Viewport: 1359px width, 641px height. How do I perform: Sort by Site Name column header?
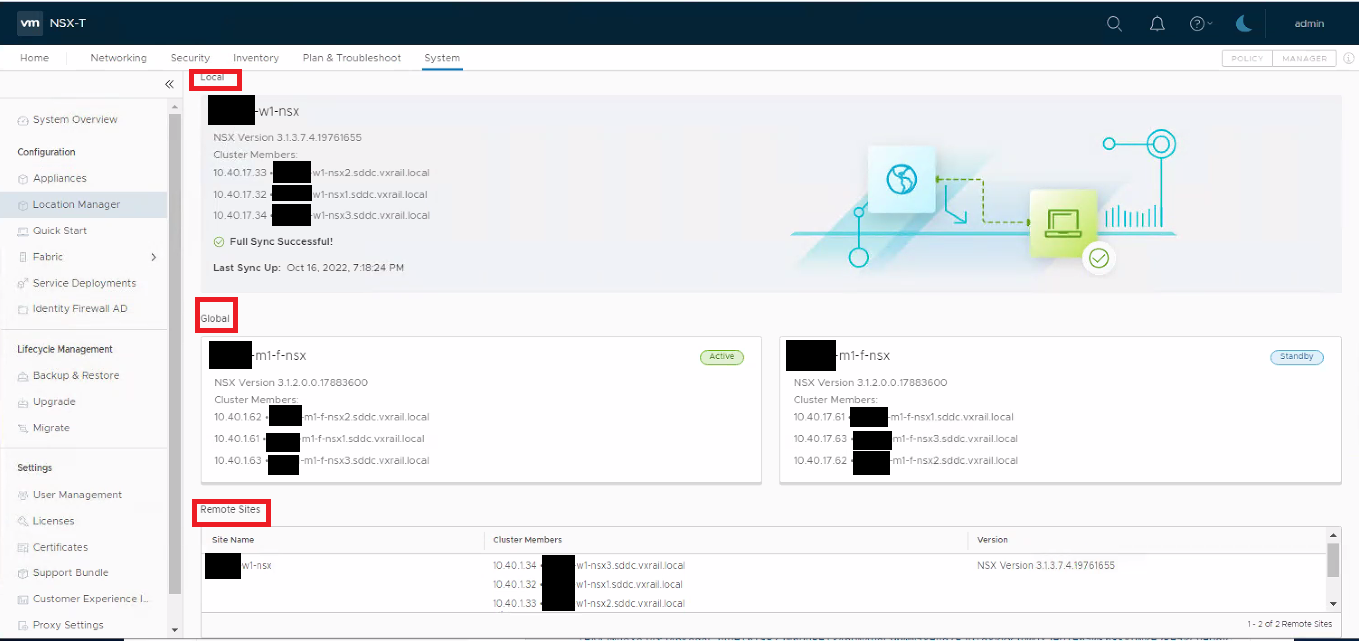coord(233,540)
